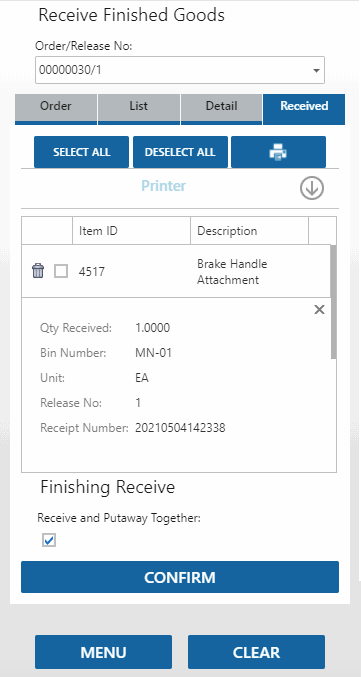Toggle the Receive and Putaway Together checkbox
Screen dimensions: 361x677
(49, 540)
